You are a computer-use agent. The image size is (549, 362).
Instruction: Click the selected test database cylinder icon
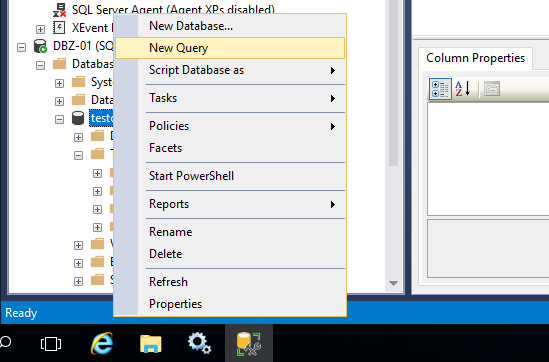click(78, 118)
